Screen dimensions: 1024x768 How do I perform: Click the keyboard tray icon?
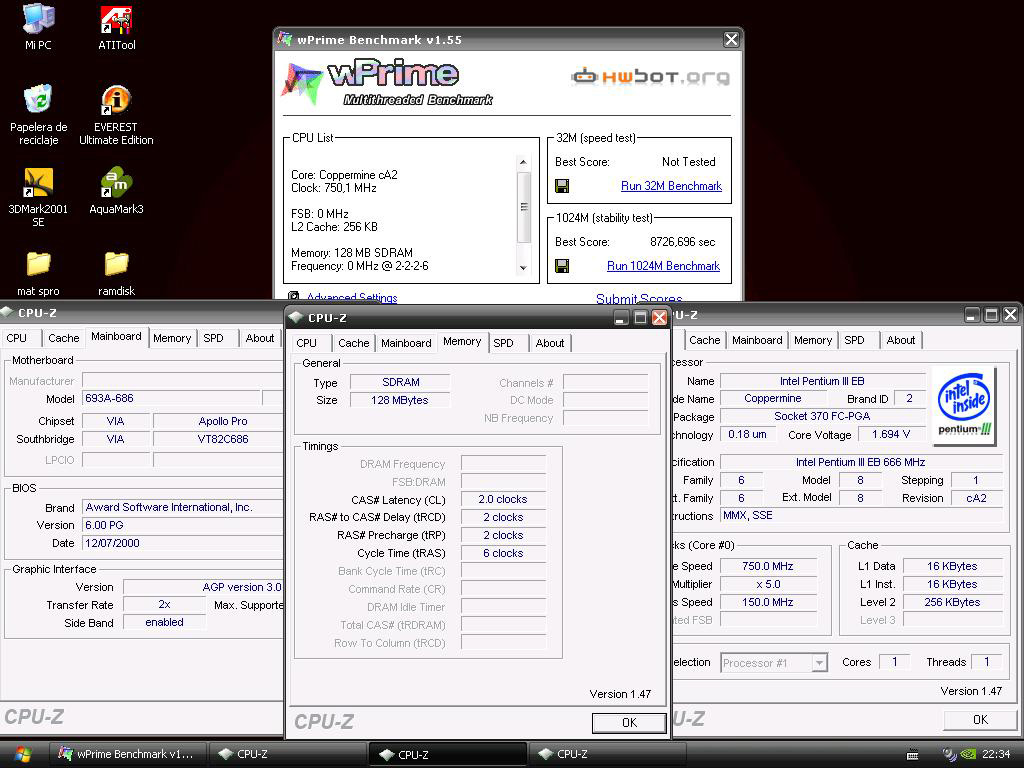(913, 755)
